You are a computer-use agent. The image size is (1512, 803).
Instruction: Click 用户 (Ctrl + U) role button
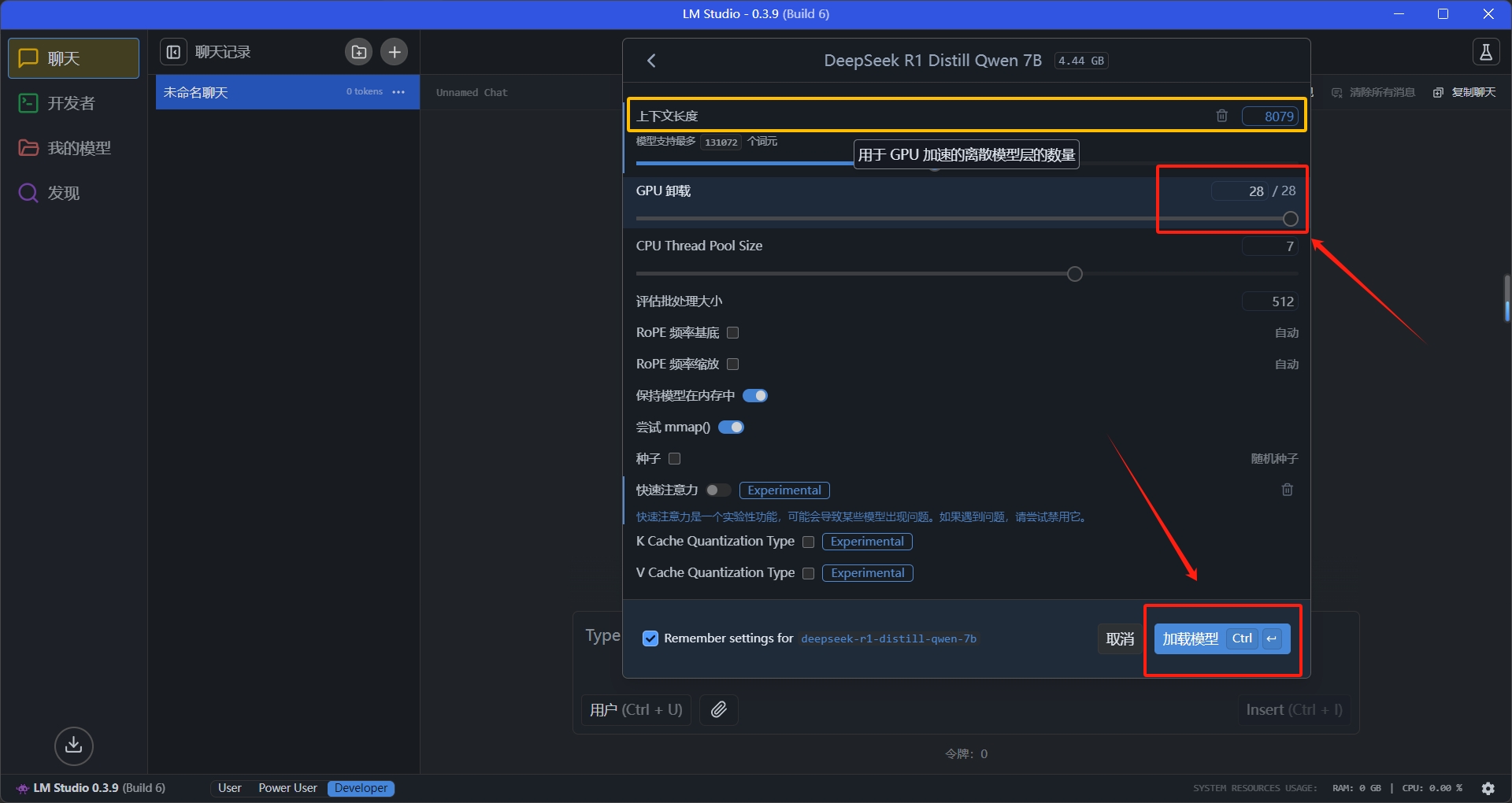(x=636, y=709)
